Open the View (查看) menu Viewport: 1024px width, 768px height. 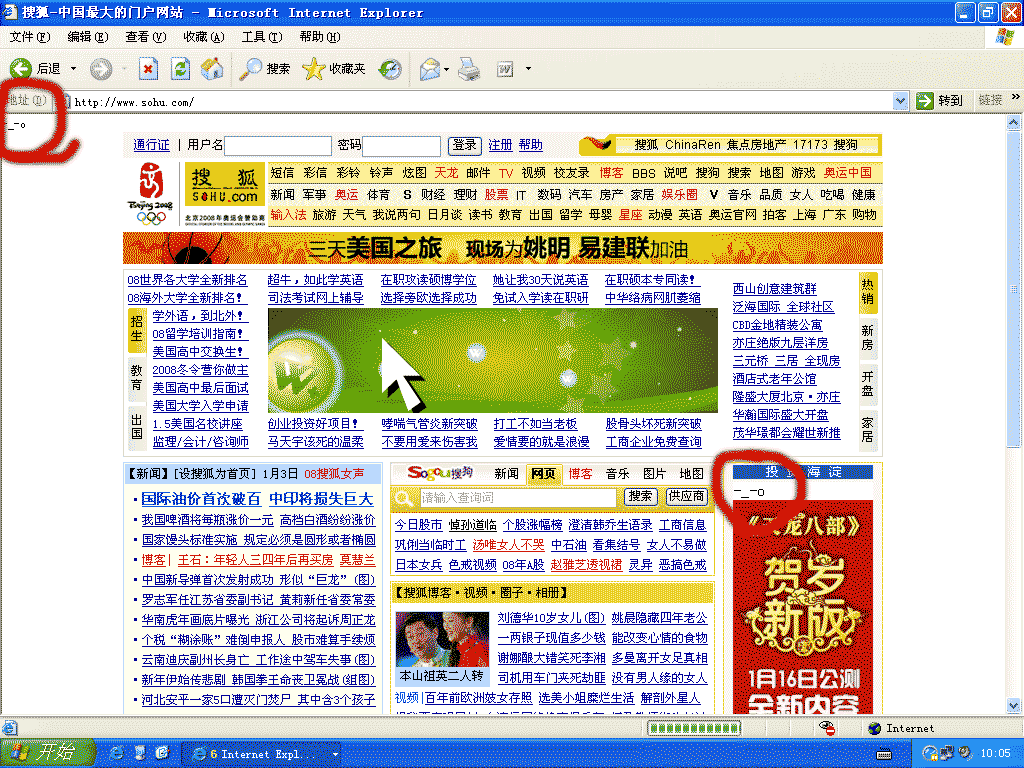pyautogui.click(x=146, y=37)
